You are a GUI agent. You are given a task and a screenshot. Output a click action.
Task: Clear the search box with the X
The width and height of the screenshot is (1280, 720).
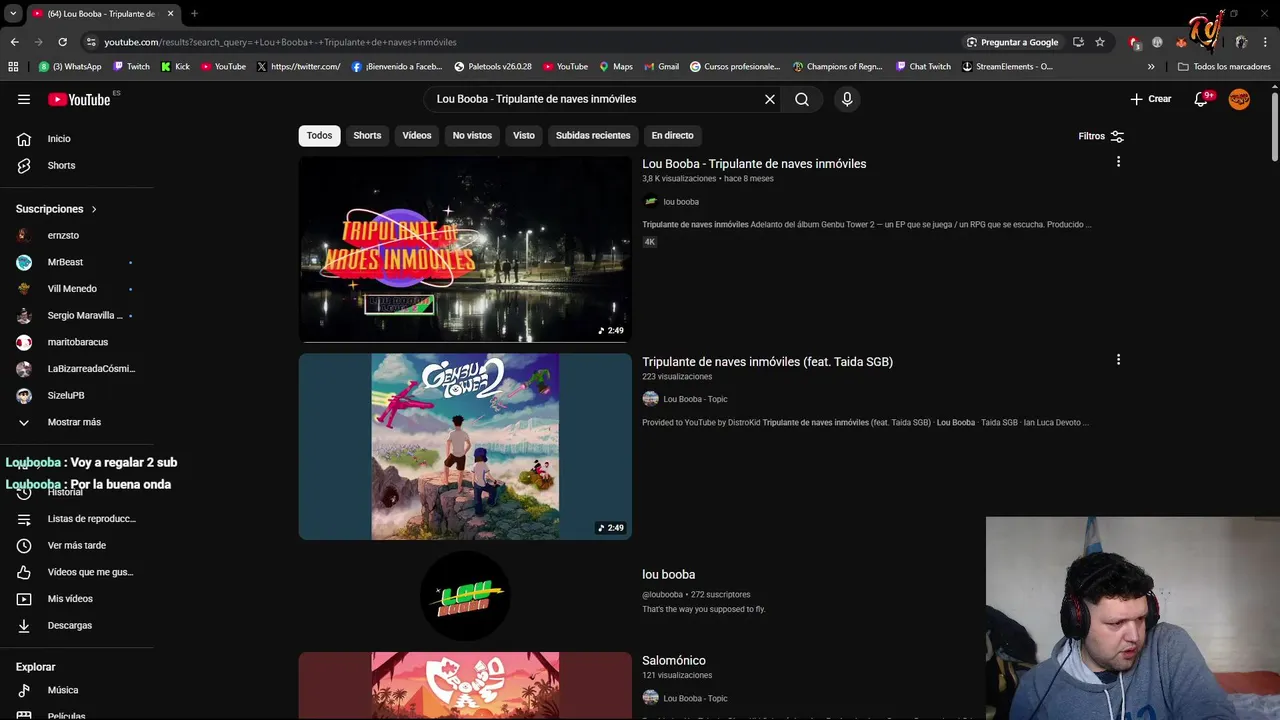click(x=770, y=99)
